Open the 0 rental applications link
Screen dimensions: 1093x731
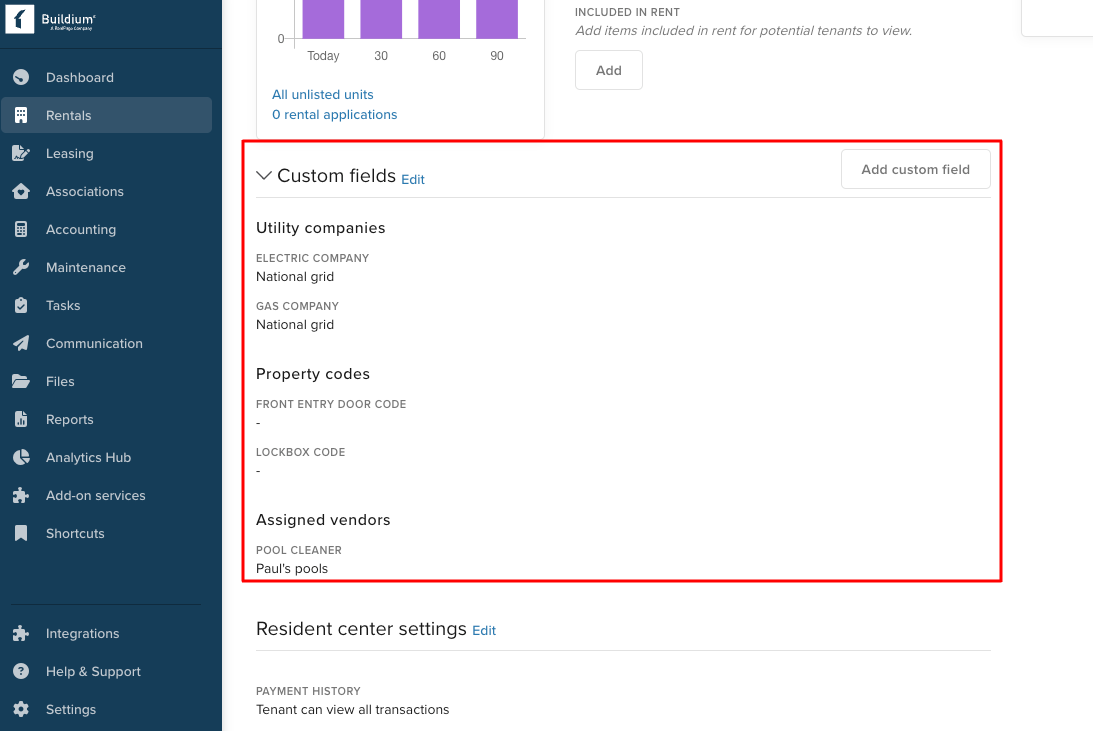coord(334,114)
